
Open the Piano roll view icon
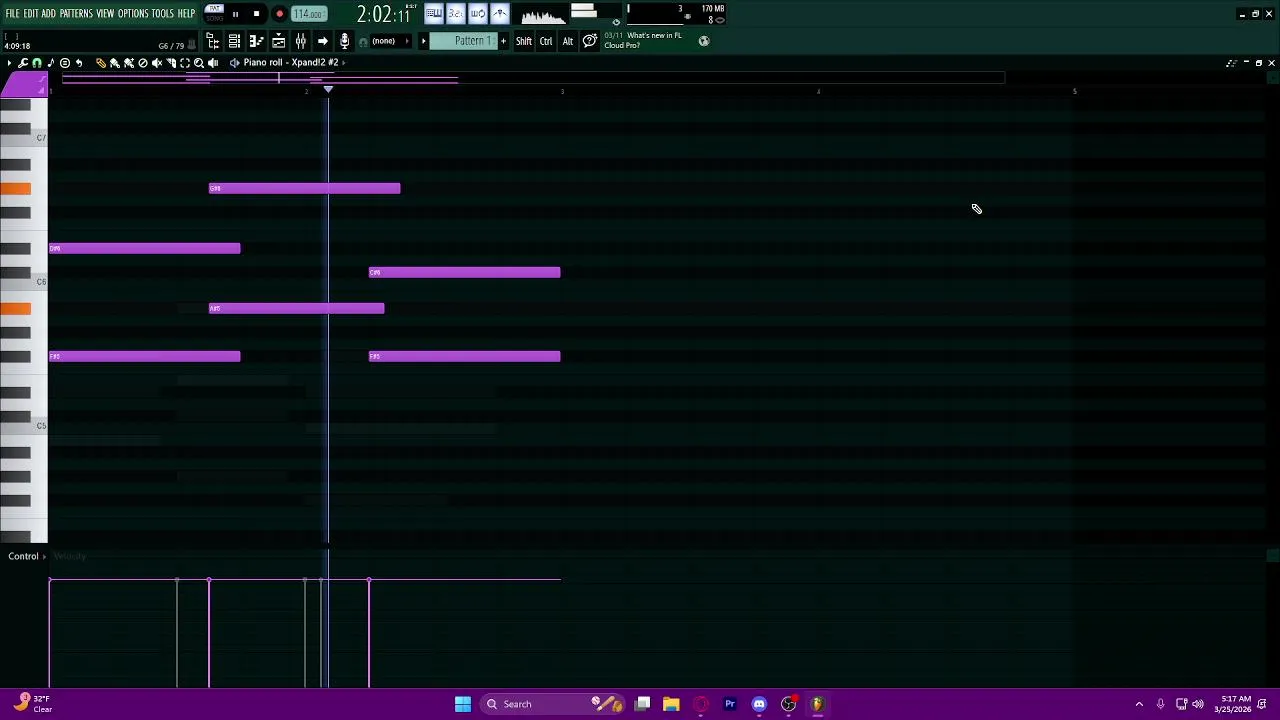(256, 41)
